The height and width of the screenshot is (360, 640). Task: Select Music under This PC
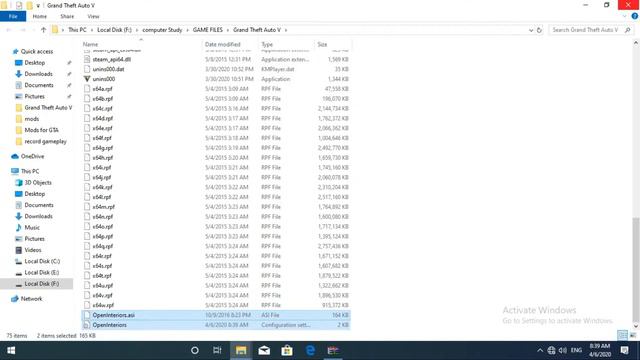pos(32,227)
